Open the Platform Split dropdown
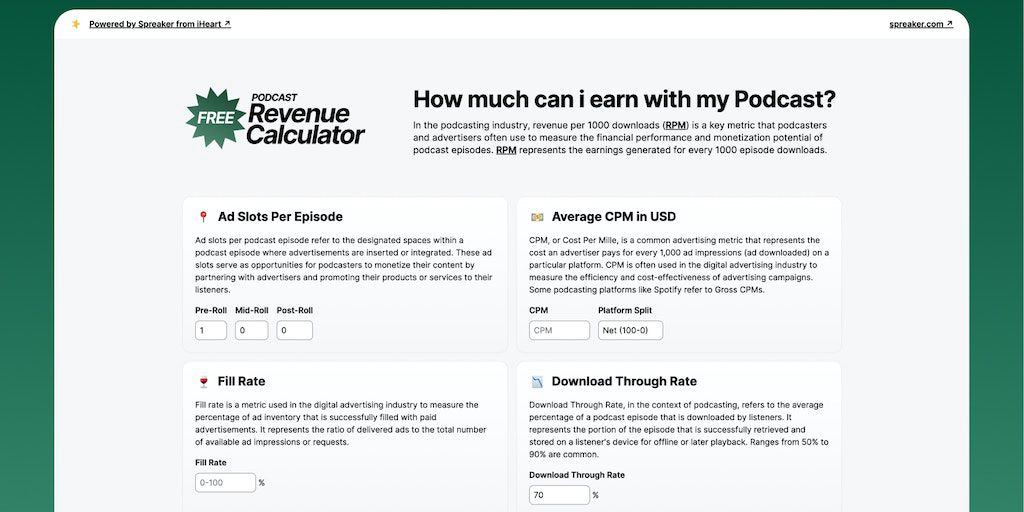The height and width of the screenshot is (512, 1024). click(630, 330)
